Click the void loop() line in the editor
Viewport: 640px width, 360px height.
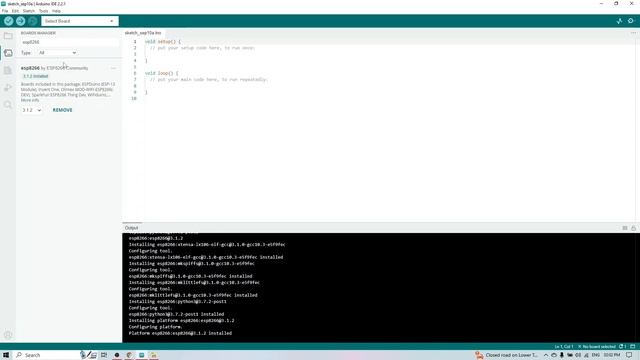(x=162, y=73)
